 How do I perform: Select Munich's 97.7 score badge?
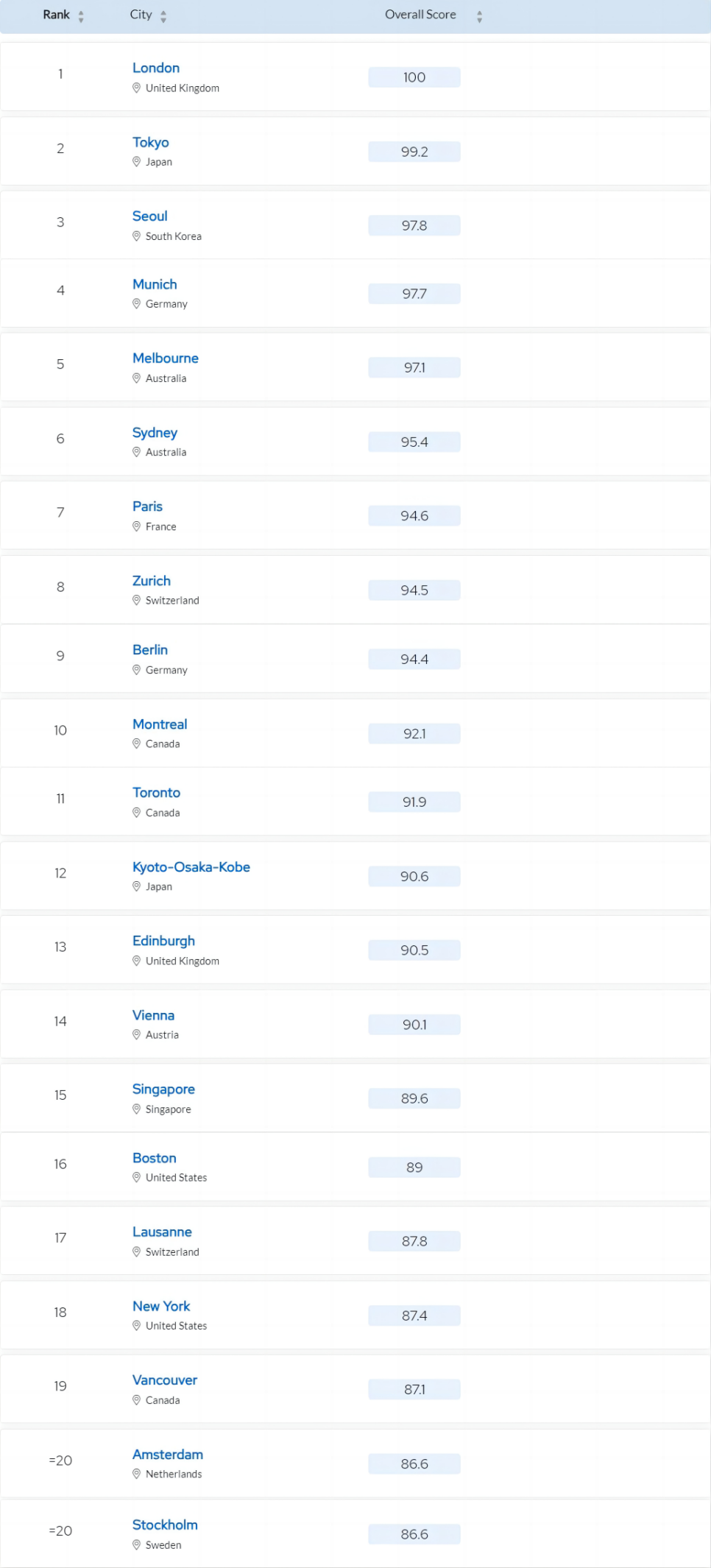(414, 294)
